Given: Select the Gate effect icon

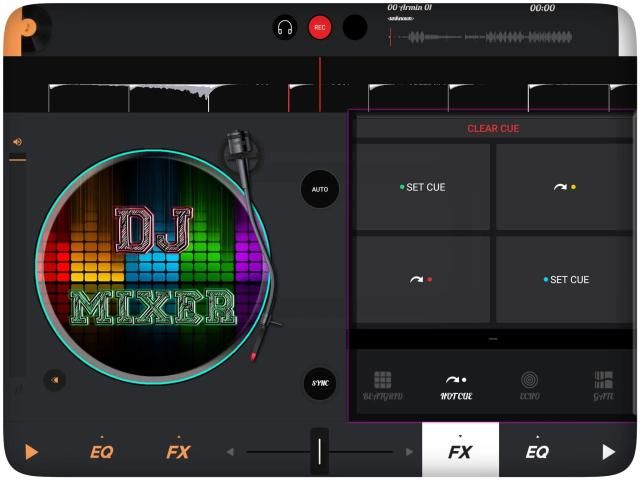Looking at the screenshot, I should pyautogui.click(x=603, y=385).
